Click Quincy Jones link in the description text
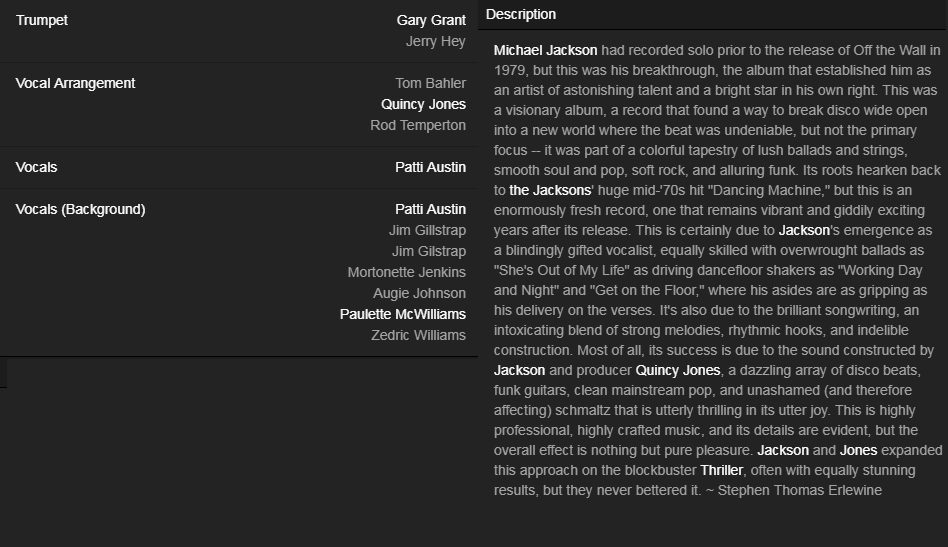 [x=677, y=370]
